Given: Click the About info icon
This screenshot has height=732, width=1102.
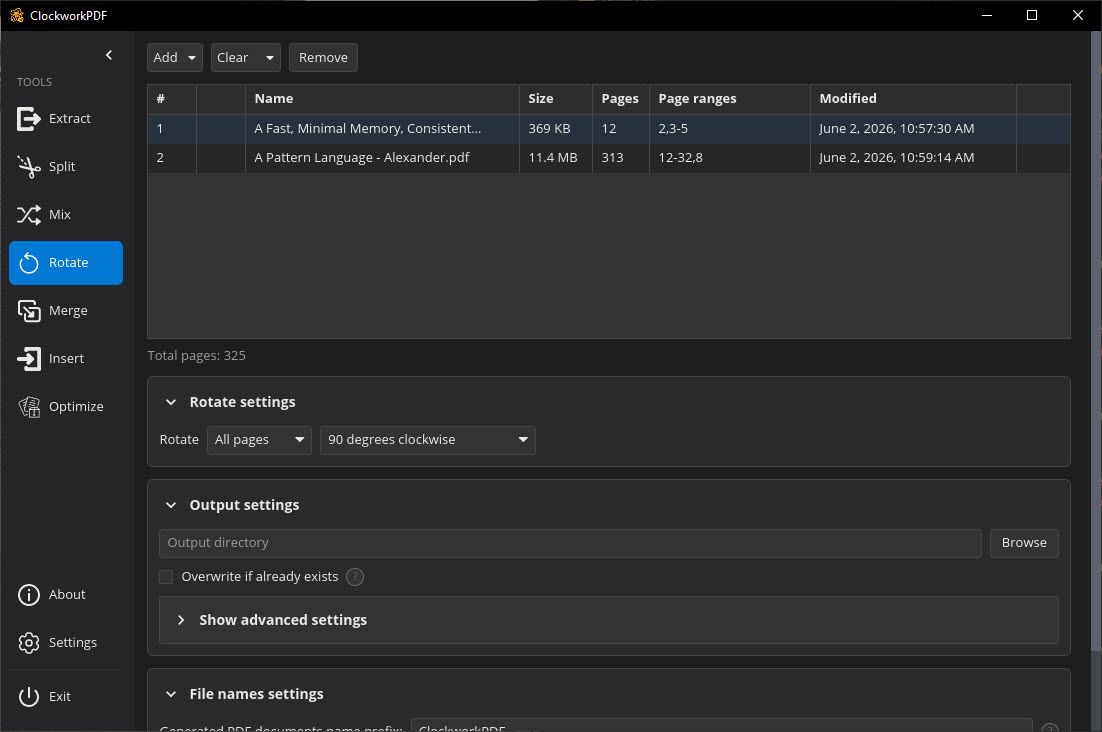Looking at the screenshot, I should [29, 594].
